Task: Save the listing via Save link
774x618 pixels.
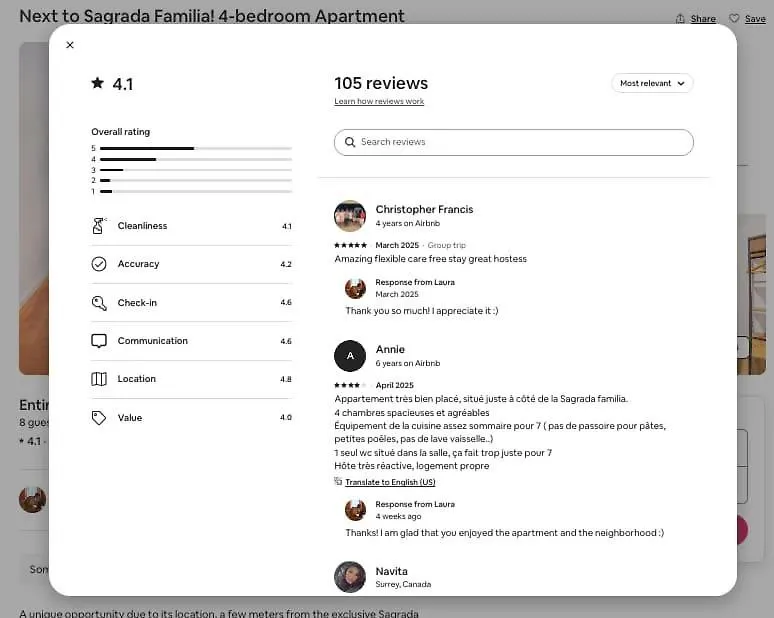Action: click(755, 19)
